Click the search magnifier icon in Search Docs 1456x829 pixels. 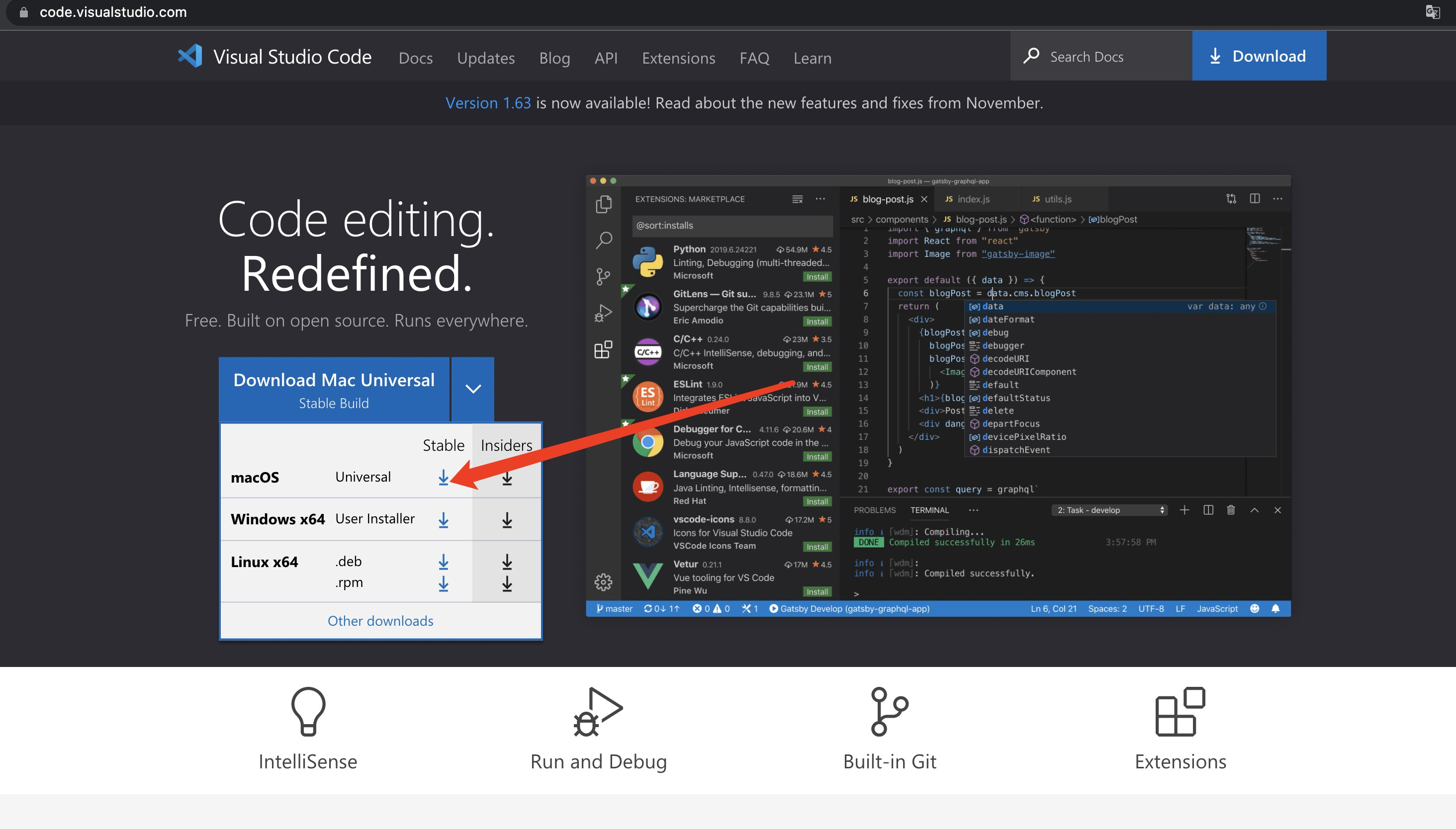tap(1032, 56)
